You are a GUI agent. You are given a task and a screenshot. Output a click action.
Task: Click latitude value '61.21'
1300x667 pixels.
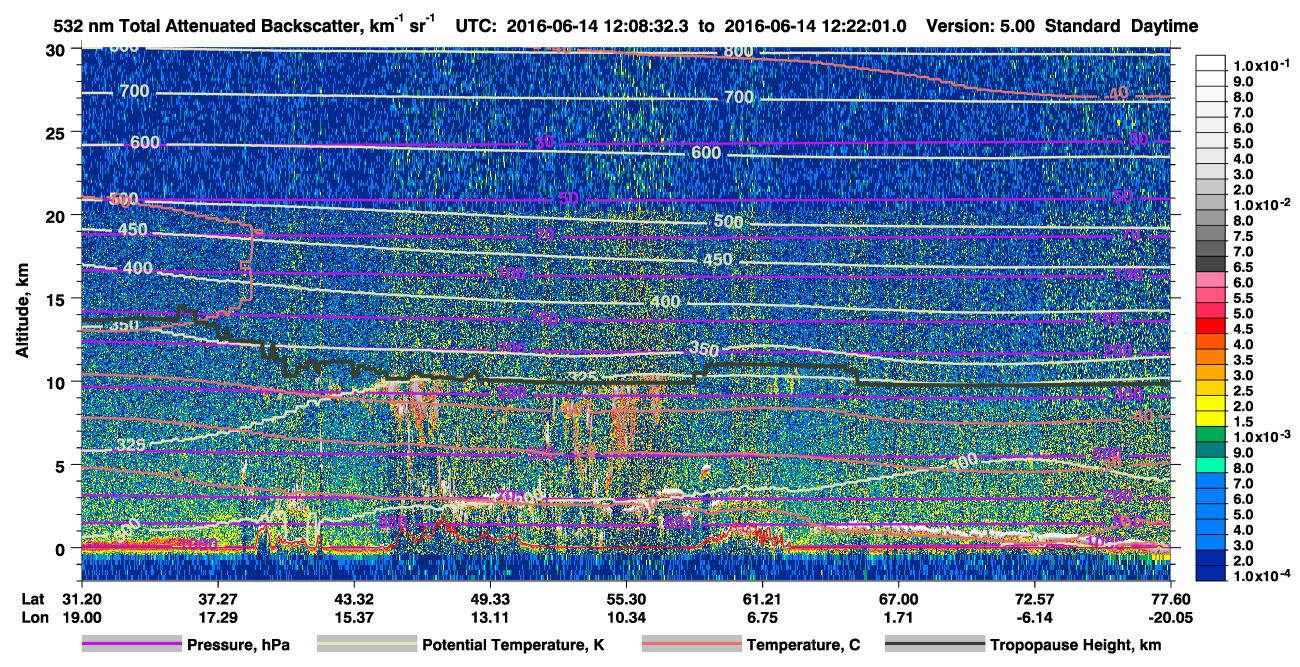(x=762, y=597)
